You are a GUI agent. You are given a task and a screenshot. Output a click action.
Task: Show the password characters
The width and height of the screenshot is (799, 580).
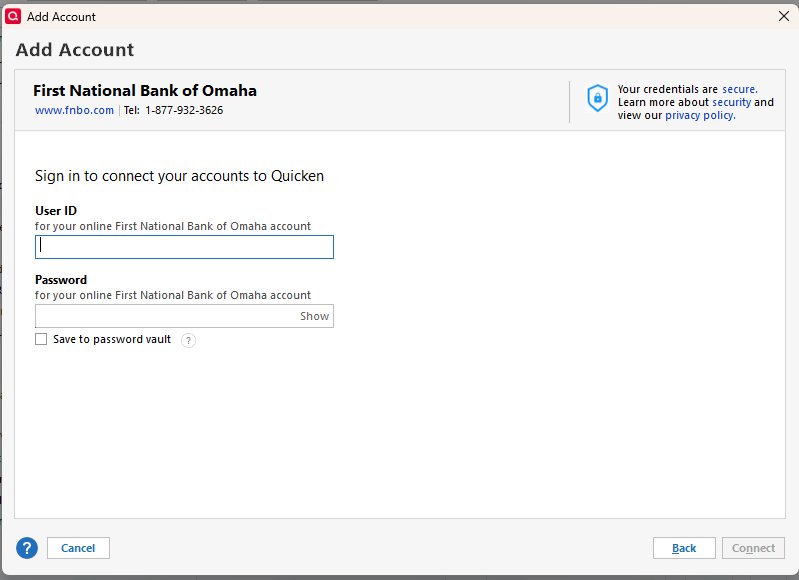coord(314,316)
